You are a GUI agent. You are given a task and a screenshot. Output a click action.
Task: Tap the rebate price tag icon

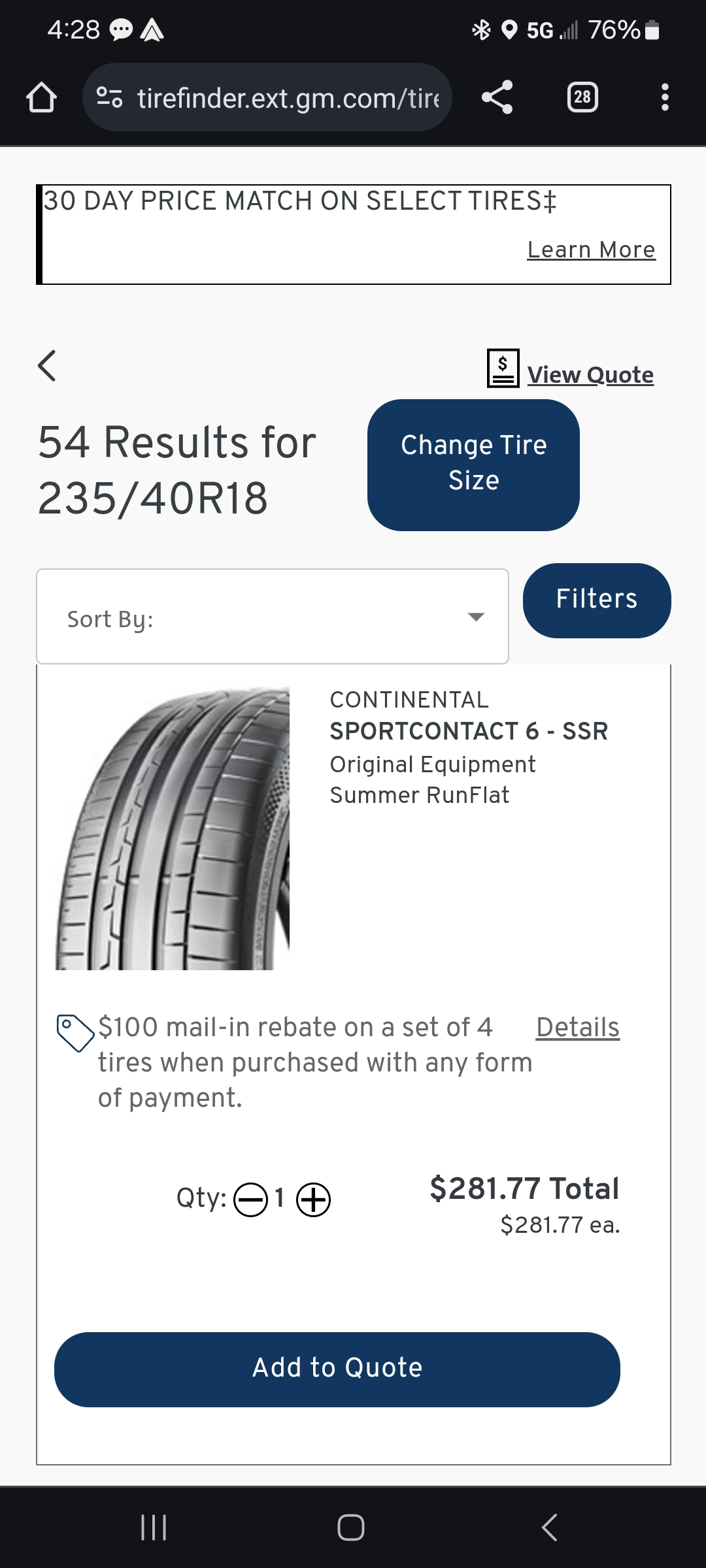coord(75,1032)
